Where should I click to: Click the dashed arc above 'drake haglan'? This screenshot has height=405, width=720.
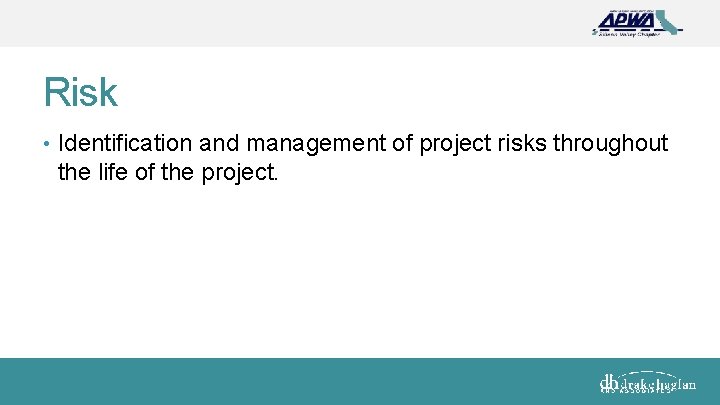[x=647, y=373]
